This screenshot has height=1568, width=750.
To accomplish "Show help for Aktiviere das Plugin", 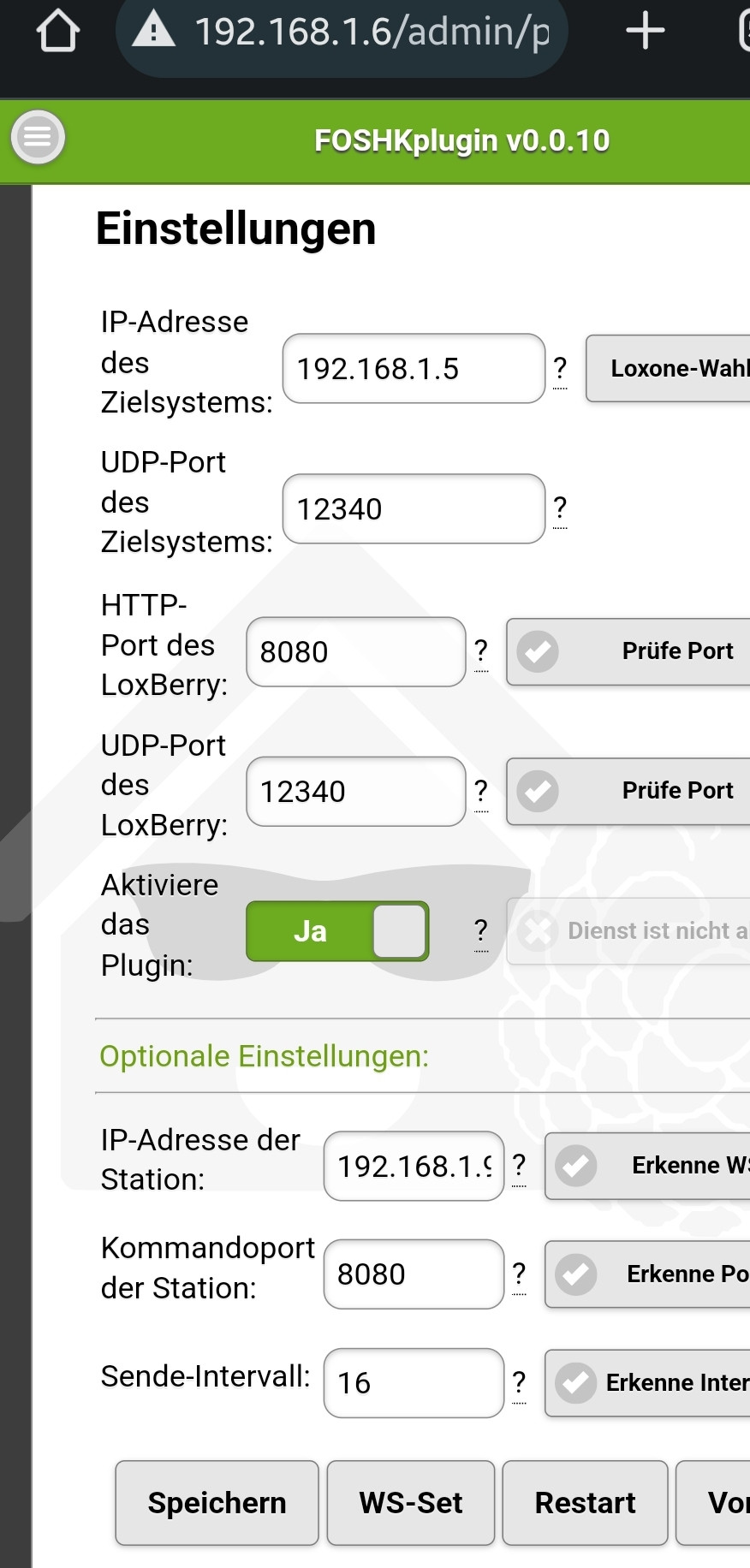I will pos(481,930).
